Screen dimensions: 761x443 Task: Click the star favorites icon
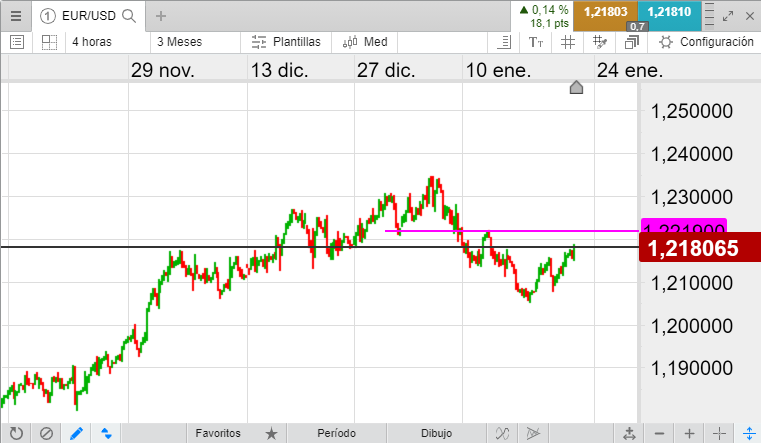[271, 433]
